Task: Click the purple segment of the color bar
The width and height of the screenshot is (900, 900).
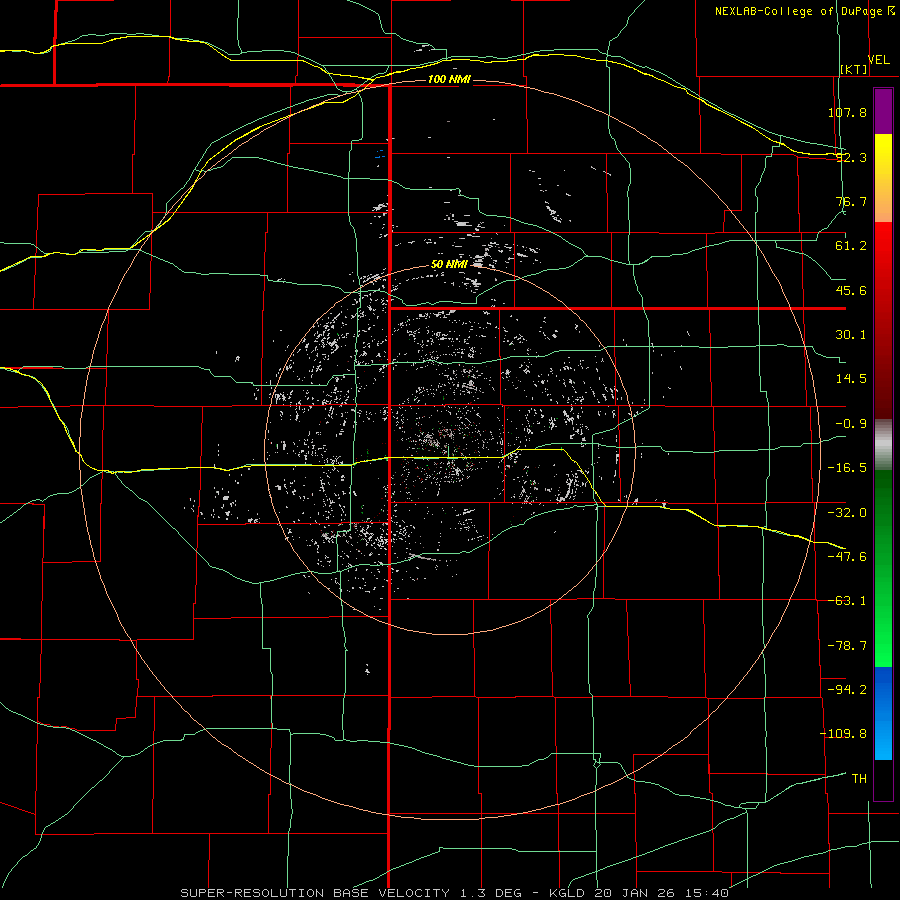Action: 883,111
